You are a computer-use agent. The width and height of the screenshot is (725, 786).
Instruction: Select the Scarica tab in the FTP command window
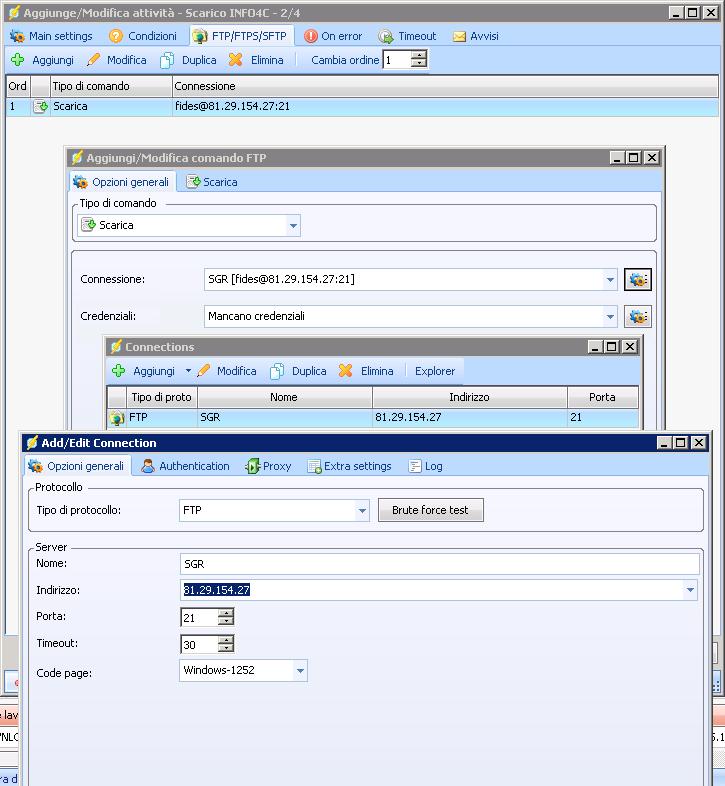(x=211, y=182)
